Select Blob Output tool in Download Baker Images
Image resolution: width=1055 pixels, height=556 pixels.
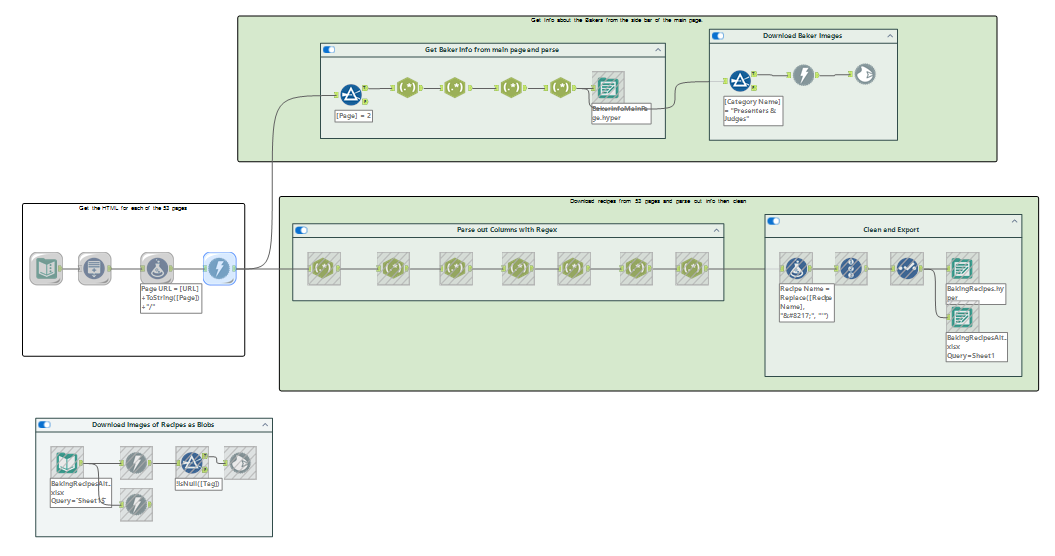click(x=865, y=74)
